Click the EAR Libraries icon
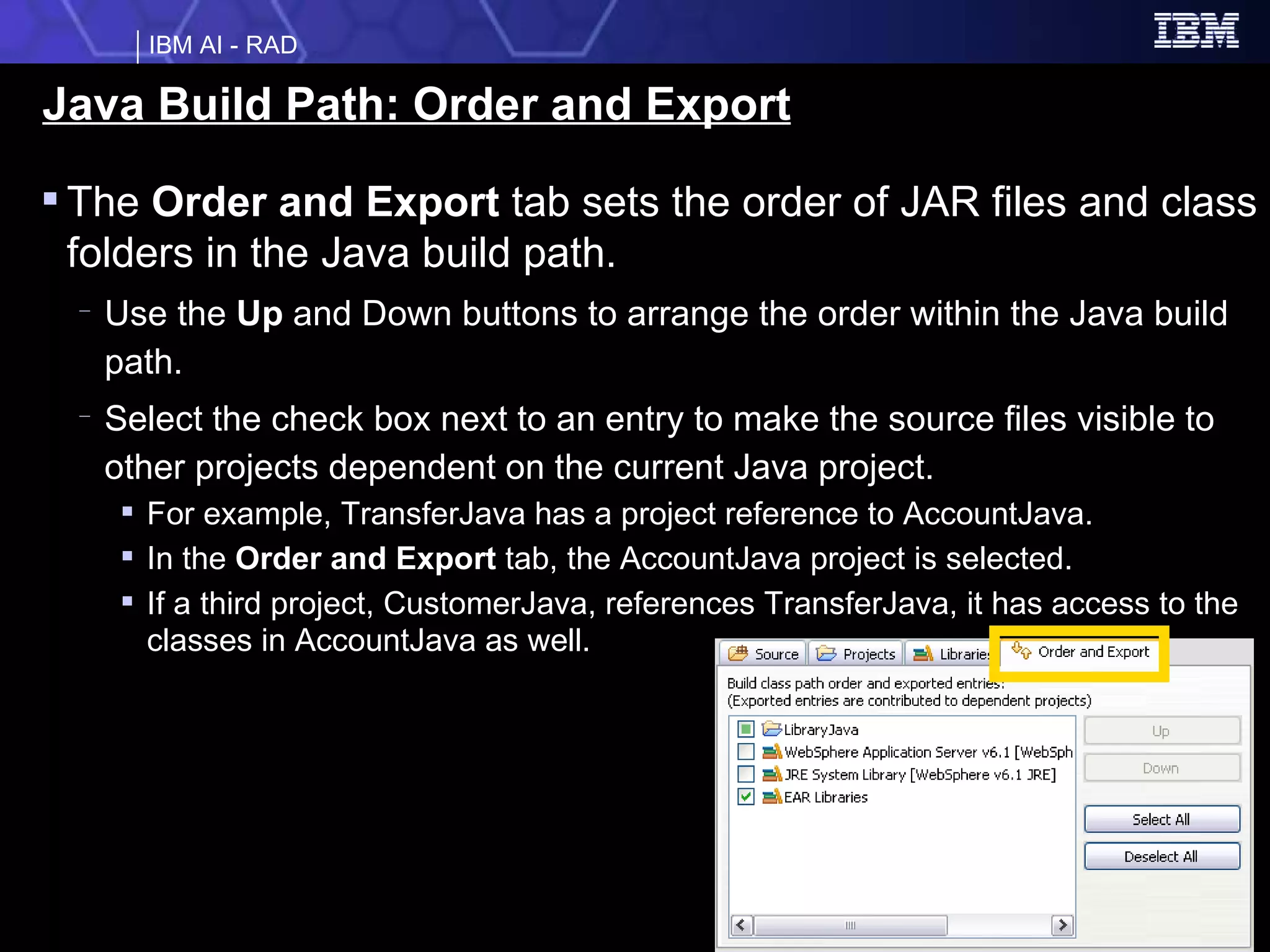Viewport: 1270px width, 952px height. coord(771,796)
